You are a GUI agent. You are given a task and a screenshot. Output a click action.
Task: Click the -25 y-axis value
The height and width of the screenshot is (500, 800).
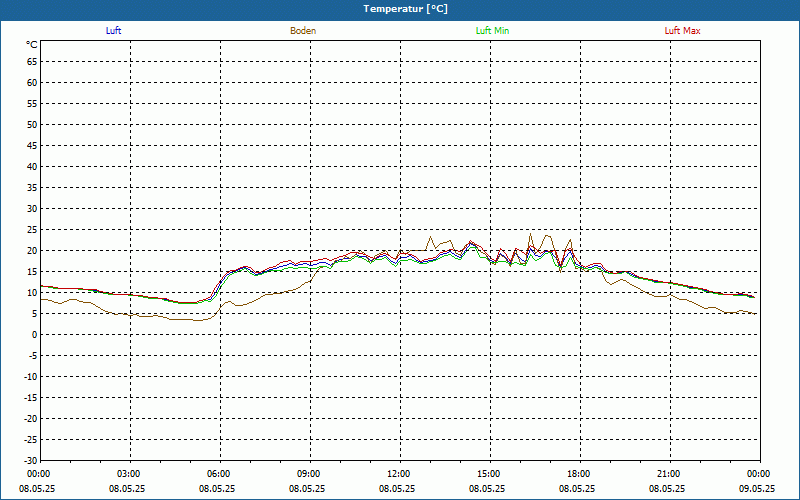[x=31, y=440]
